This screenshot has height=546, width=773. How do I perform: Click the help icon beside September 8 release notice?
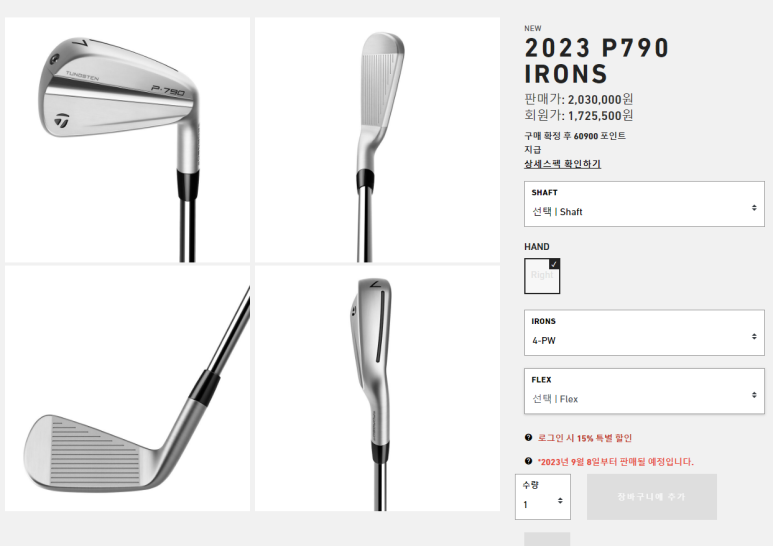coord(528,461)
